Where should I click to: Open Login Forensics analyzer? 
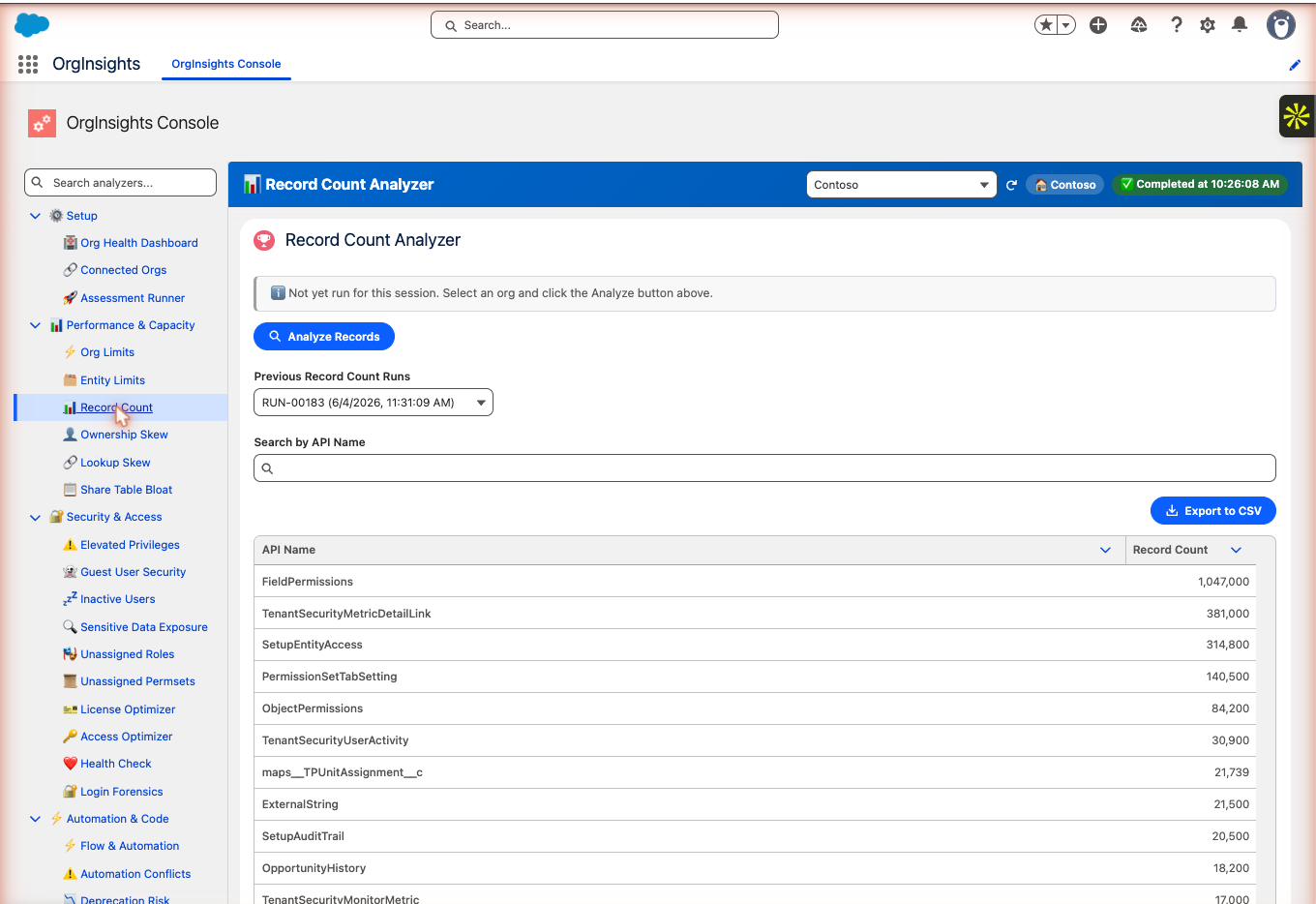[122, 792]
